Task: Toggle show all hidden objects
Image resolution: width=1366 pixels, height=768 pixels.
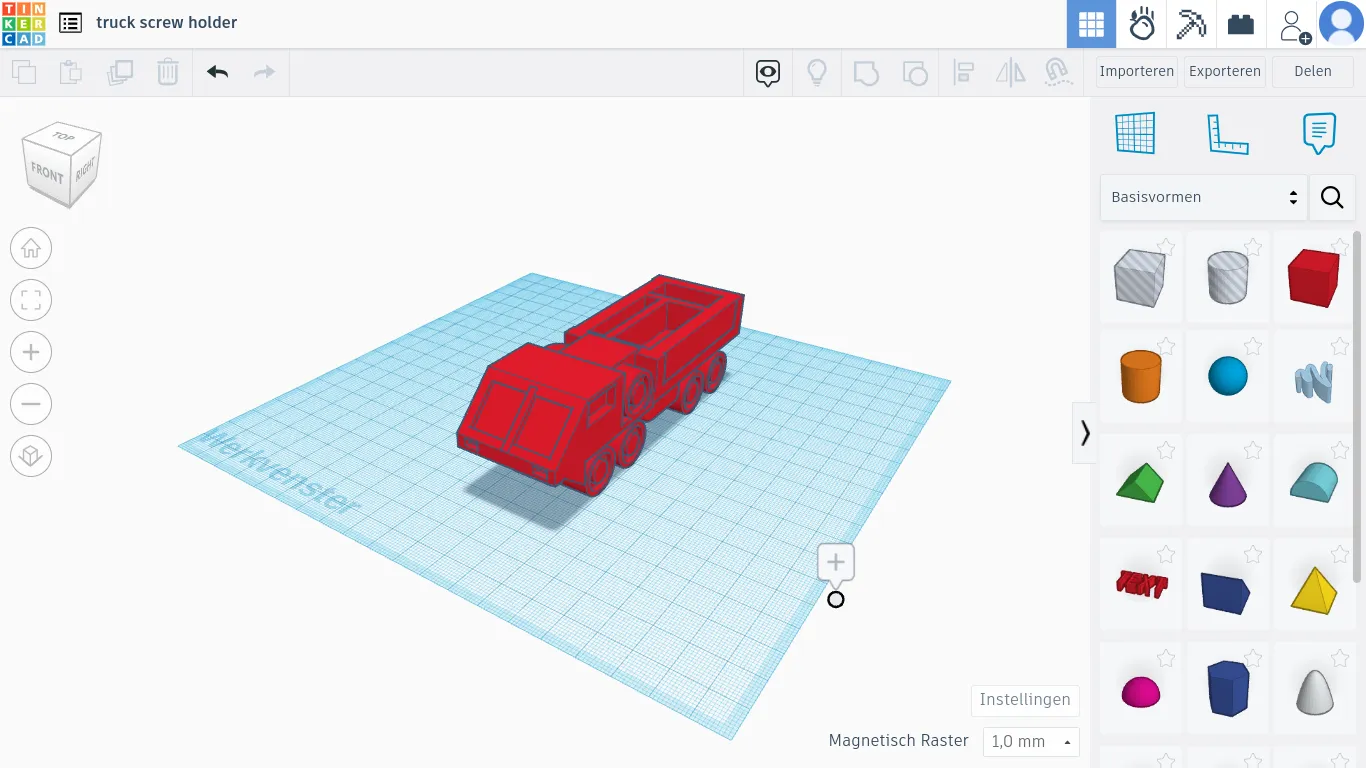Action: point(817,72)
